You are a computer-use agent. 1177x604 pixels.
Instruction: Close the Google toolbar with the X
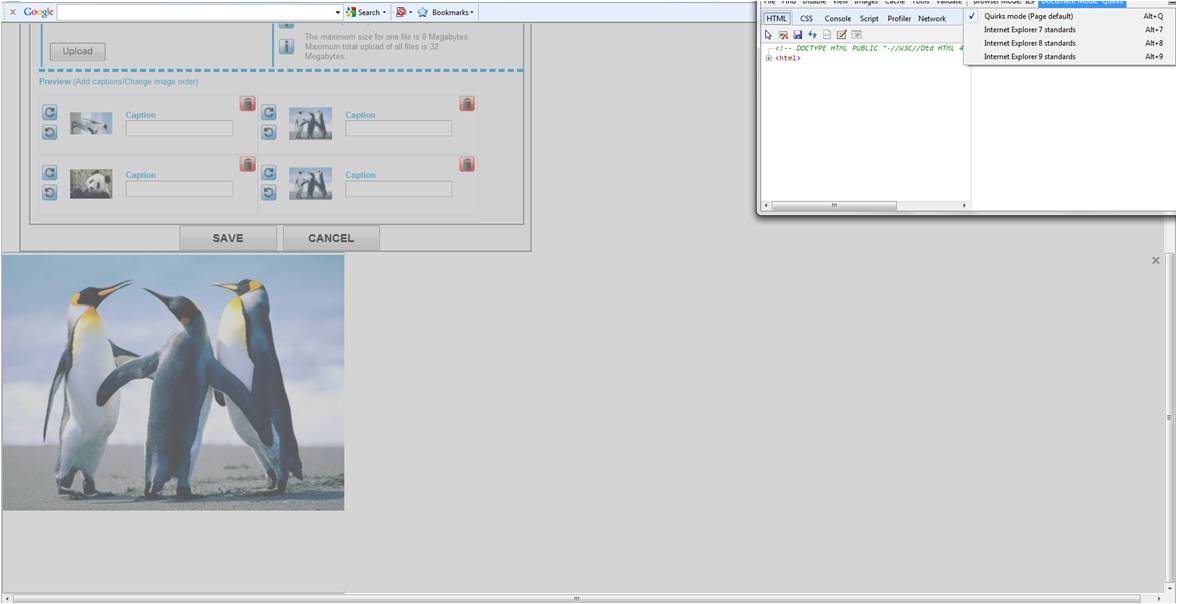click(x=12, y=12)
